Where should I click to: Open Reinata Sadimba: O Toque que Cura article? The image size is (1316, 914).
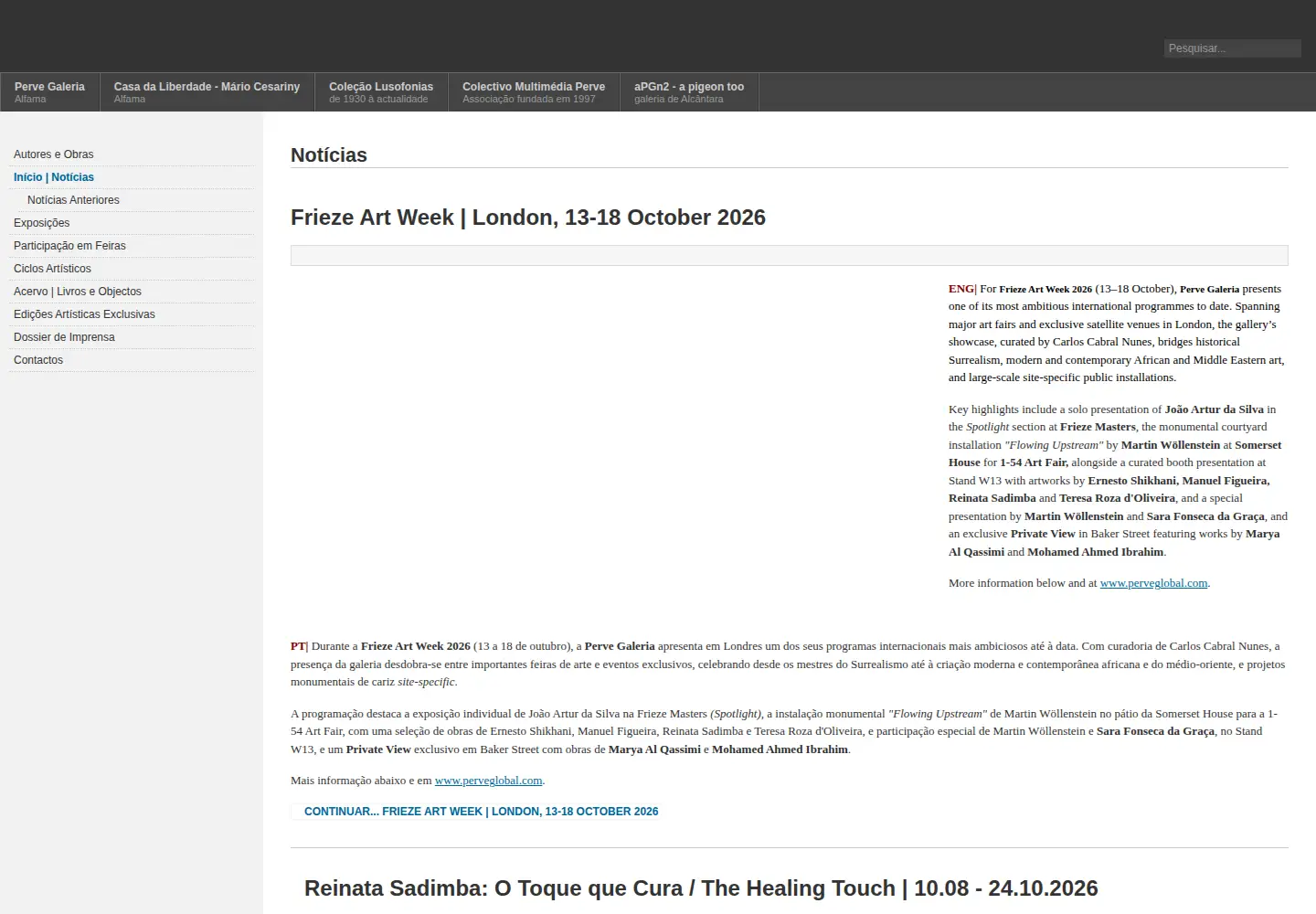pyautogui.click(x=701, y=888)
